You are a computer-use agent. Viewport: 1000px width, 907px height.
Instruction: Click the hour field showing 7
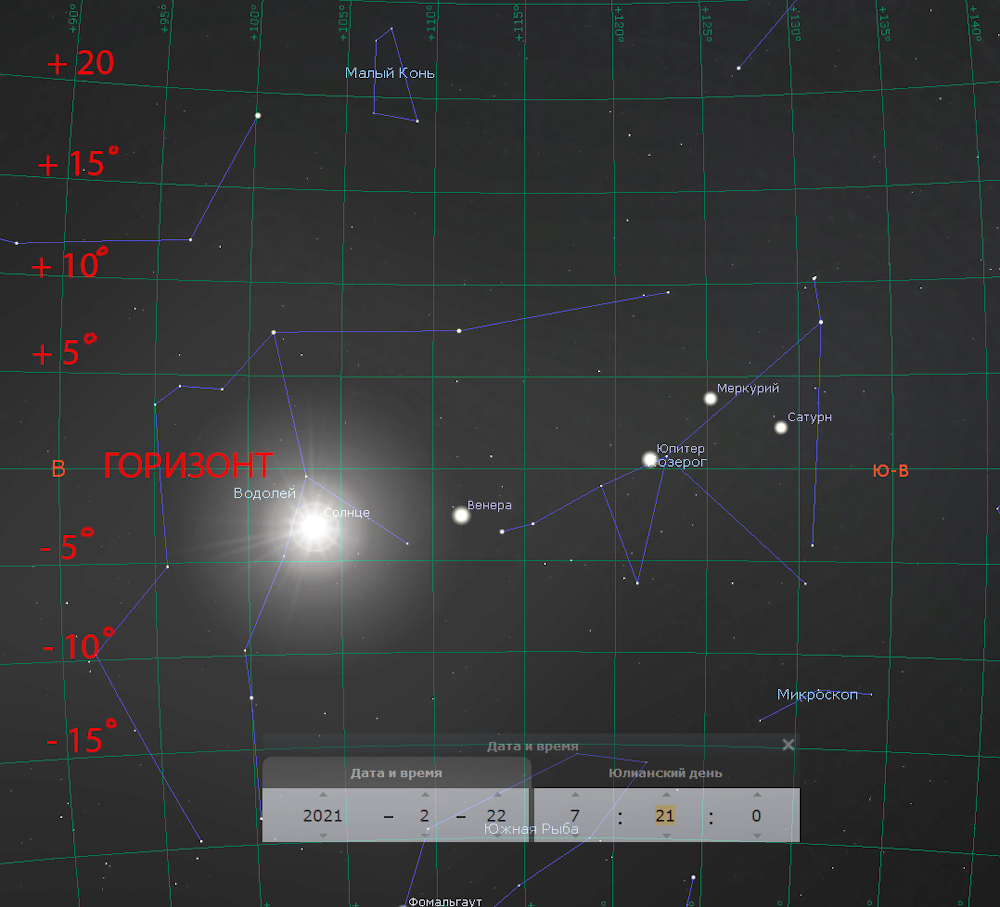[575, 816]
